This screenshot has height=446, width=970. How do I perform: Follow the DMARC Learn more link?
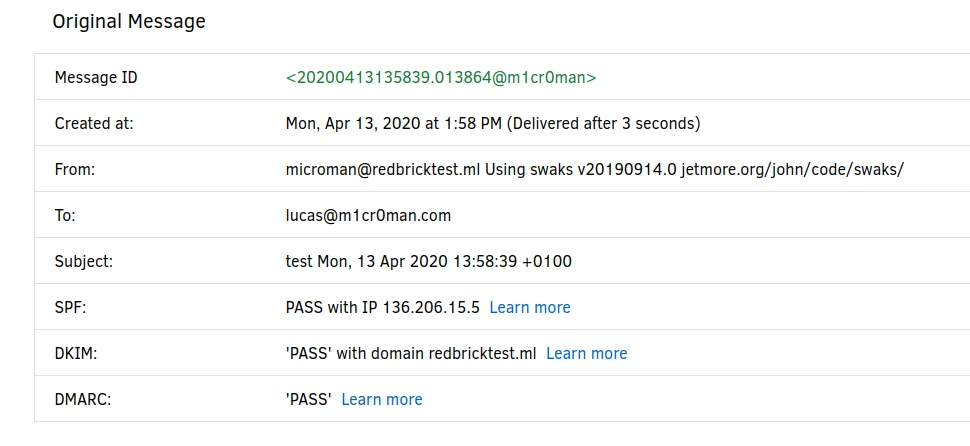pyautogui.click(x=382, y=399)
